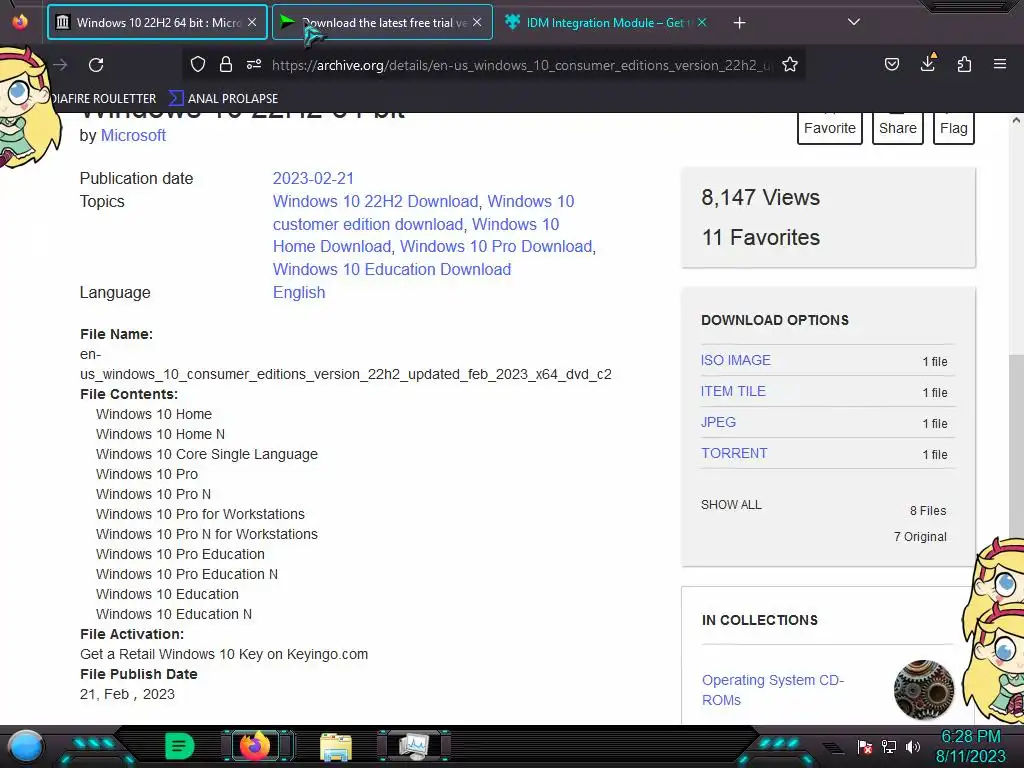Click the Favorite button

pos(829,127)
